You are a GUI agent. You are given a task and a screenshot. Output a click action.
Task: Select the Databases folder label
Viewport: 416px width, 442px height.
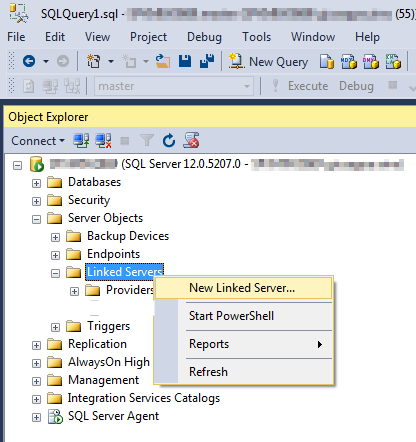94,182
